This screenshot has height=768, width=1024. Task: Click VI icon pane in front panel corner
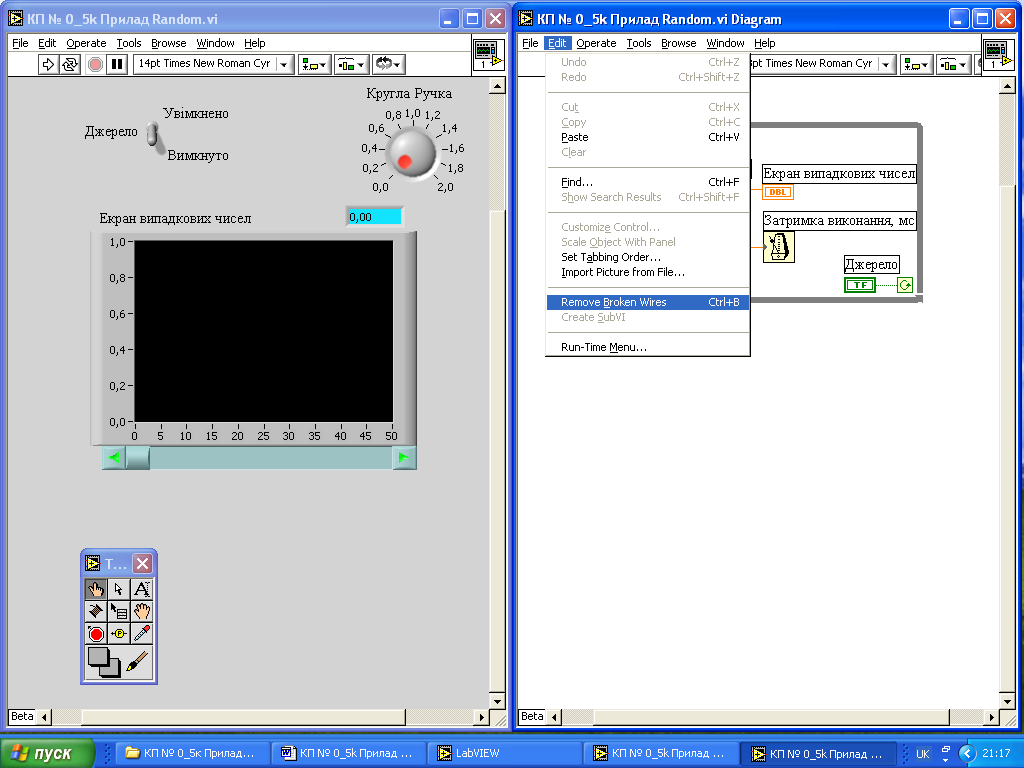488,54
